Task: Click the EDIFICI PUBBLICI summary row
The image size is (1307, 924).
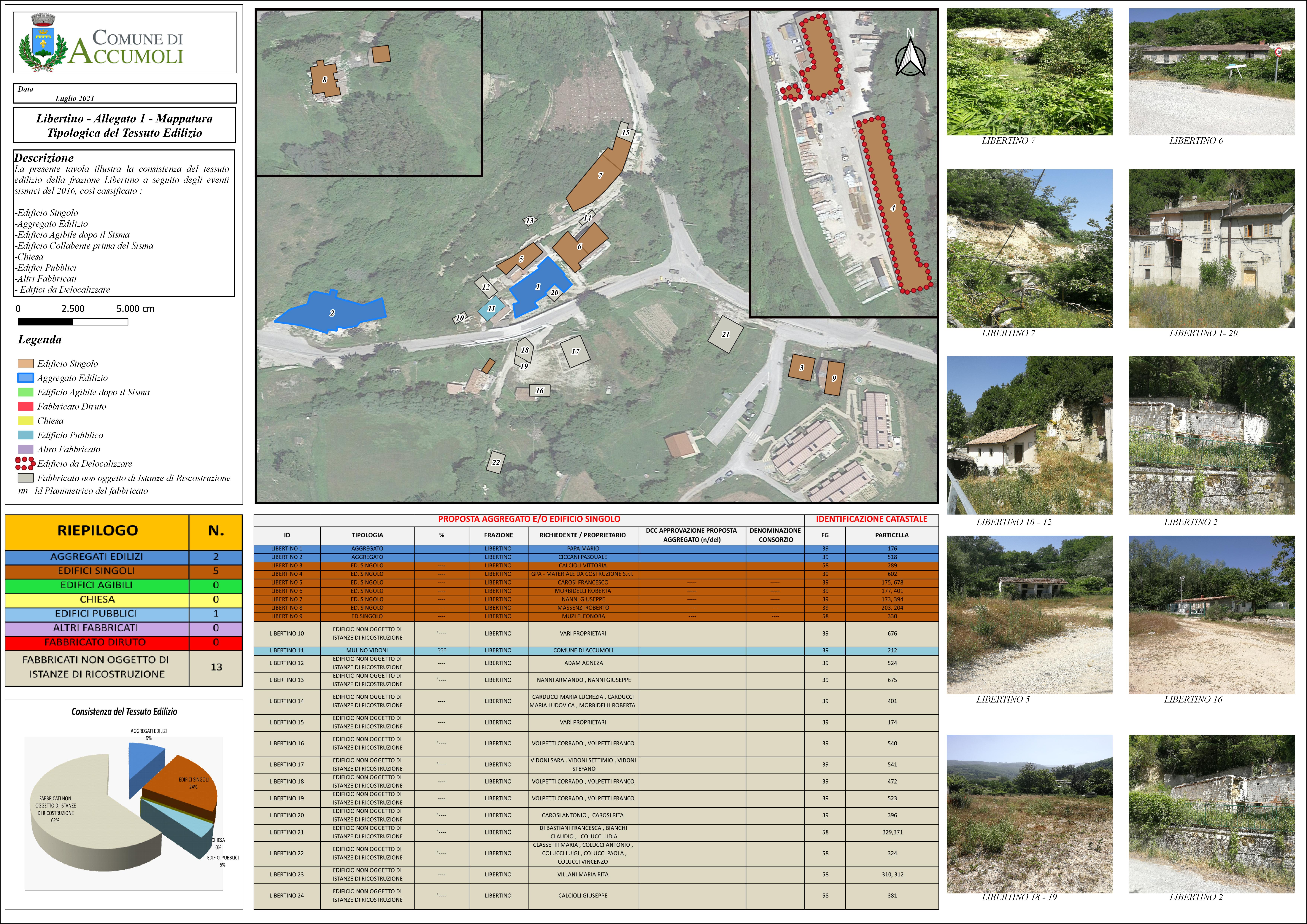Action: [x=123, y=614]
